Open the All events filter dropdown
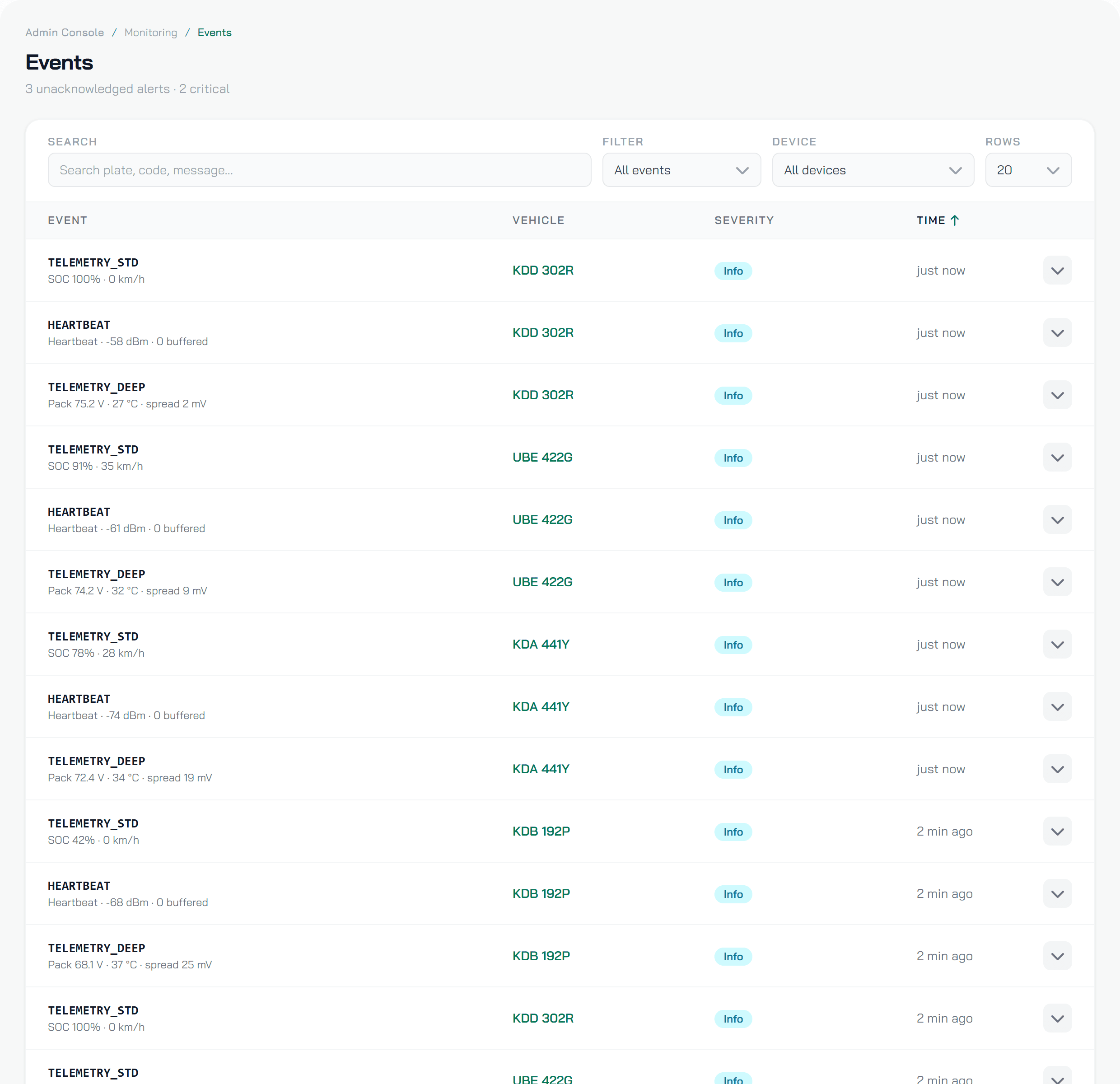 point(681,170)
